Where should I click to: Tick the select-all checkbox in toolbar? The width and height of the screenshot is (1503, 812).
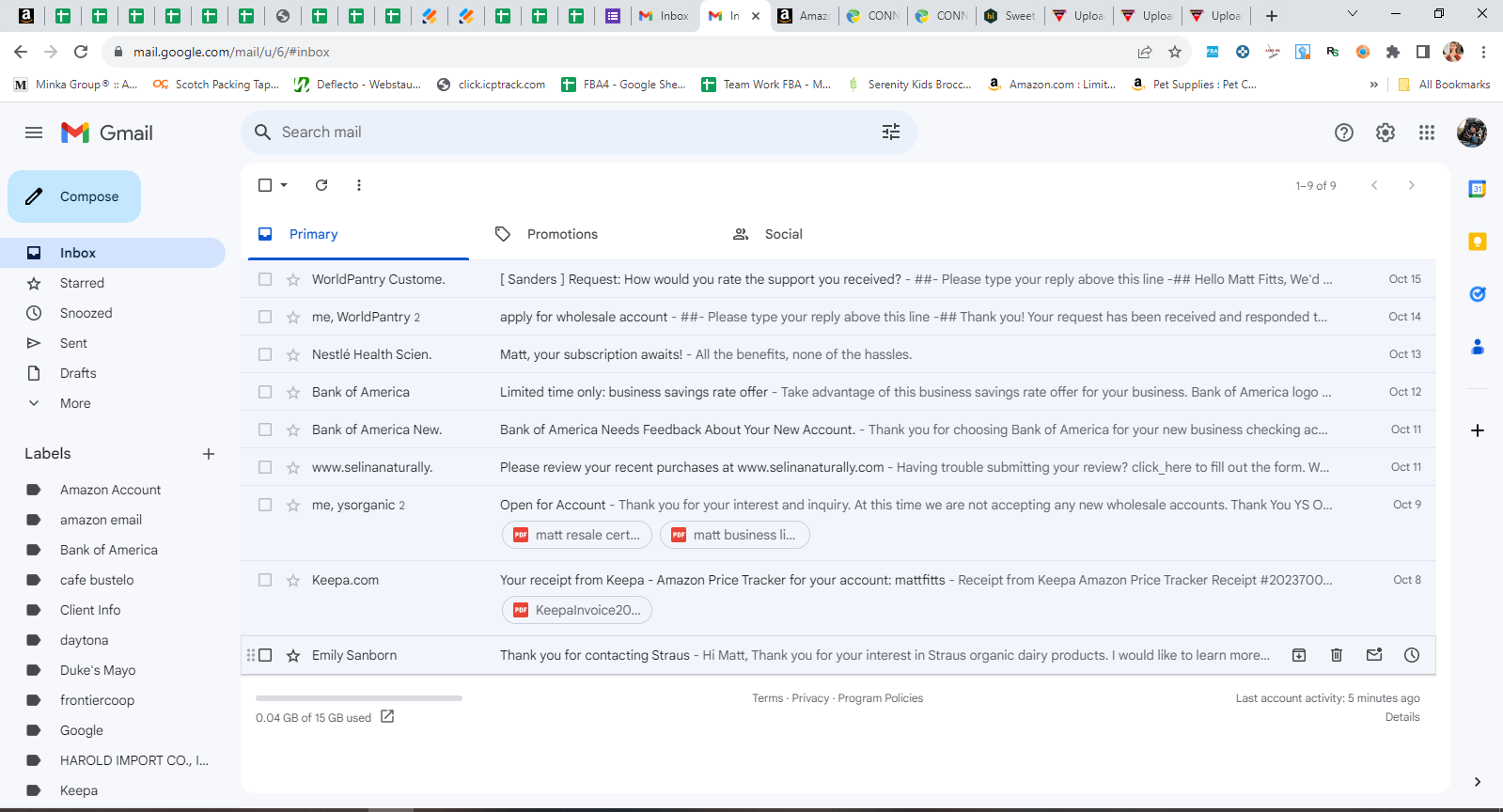(x=265, y=185)
